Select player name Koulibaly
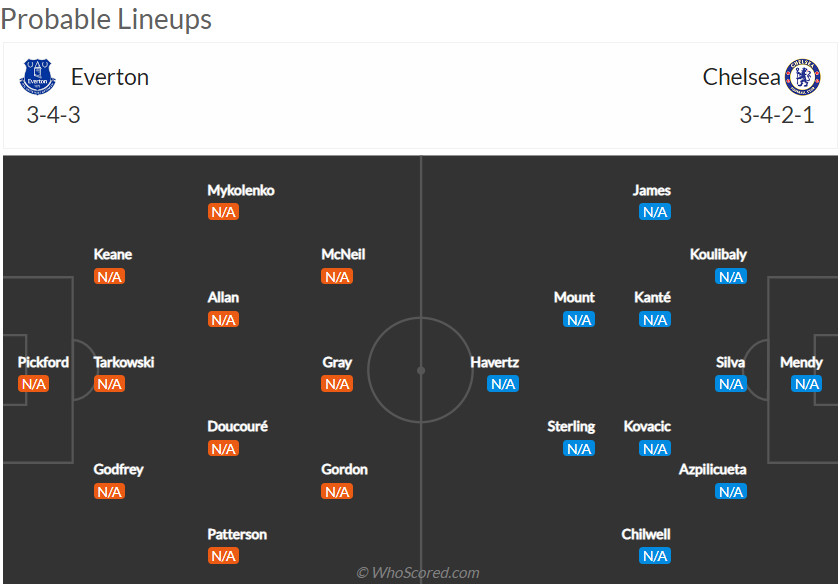 (x=718, y=254)
